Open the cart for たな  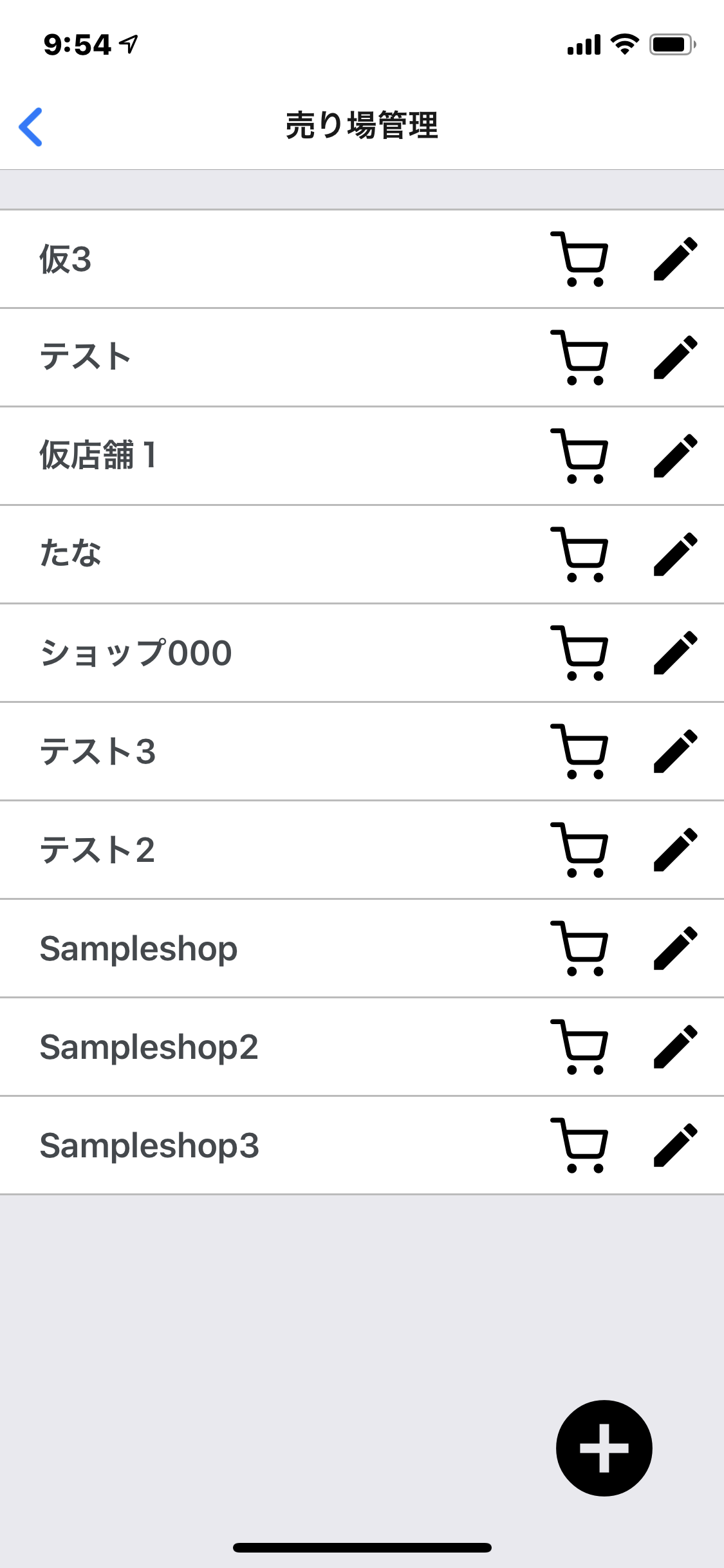point(579,554)
